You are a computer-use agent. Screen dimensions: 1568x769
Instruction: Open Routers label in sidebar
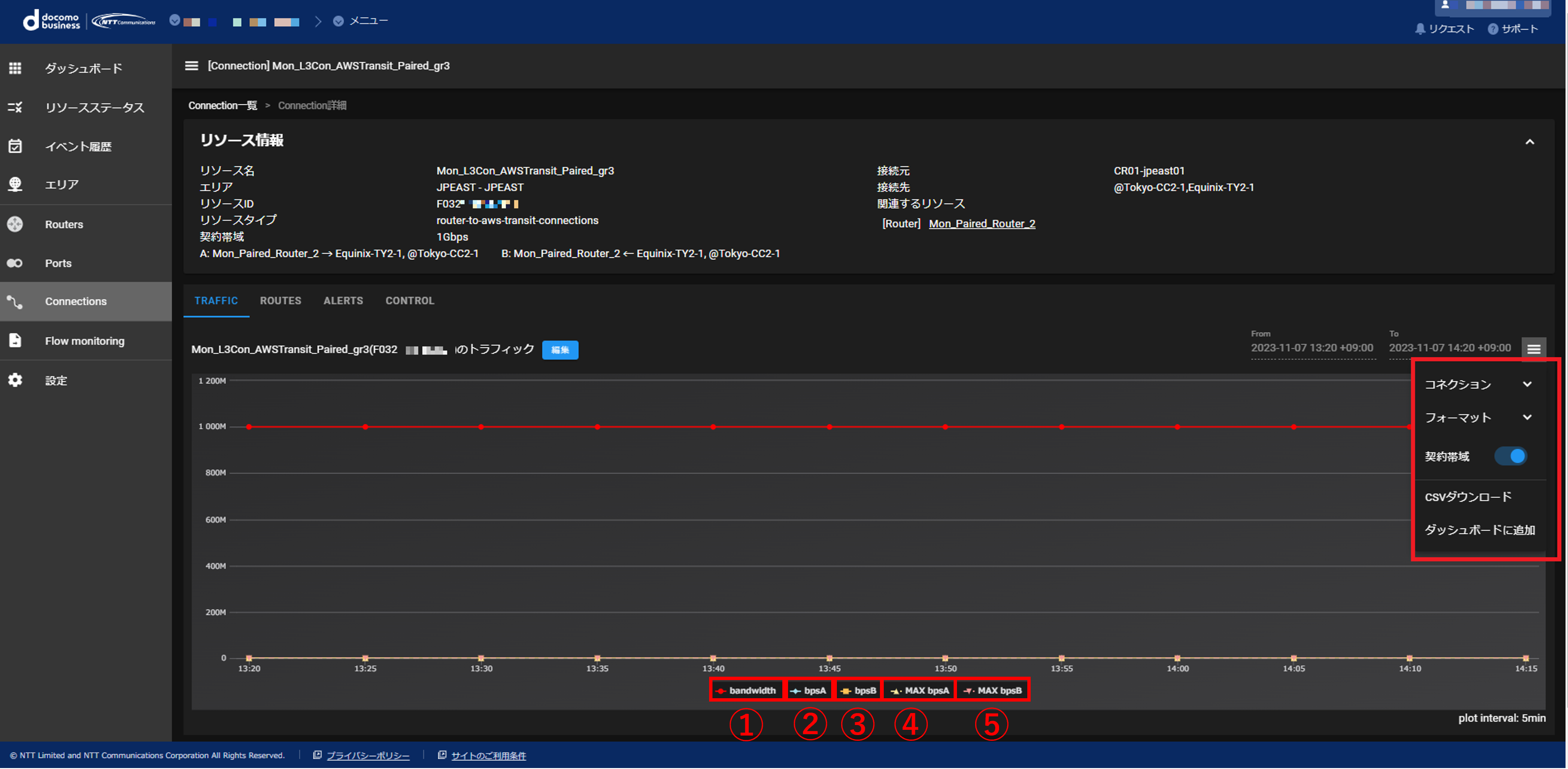[64, 224]
